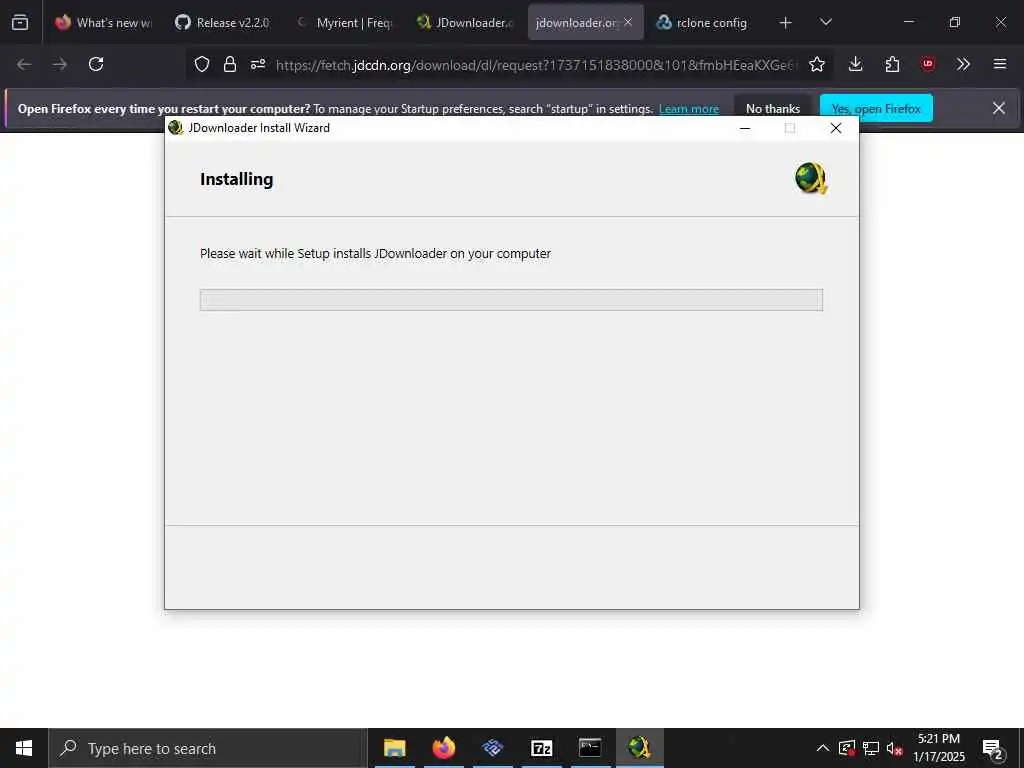Click the JDownloader globe logo in the wizard header

[811, 178]
